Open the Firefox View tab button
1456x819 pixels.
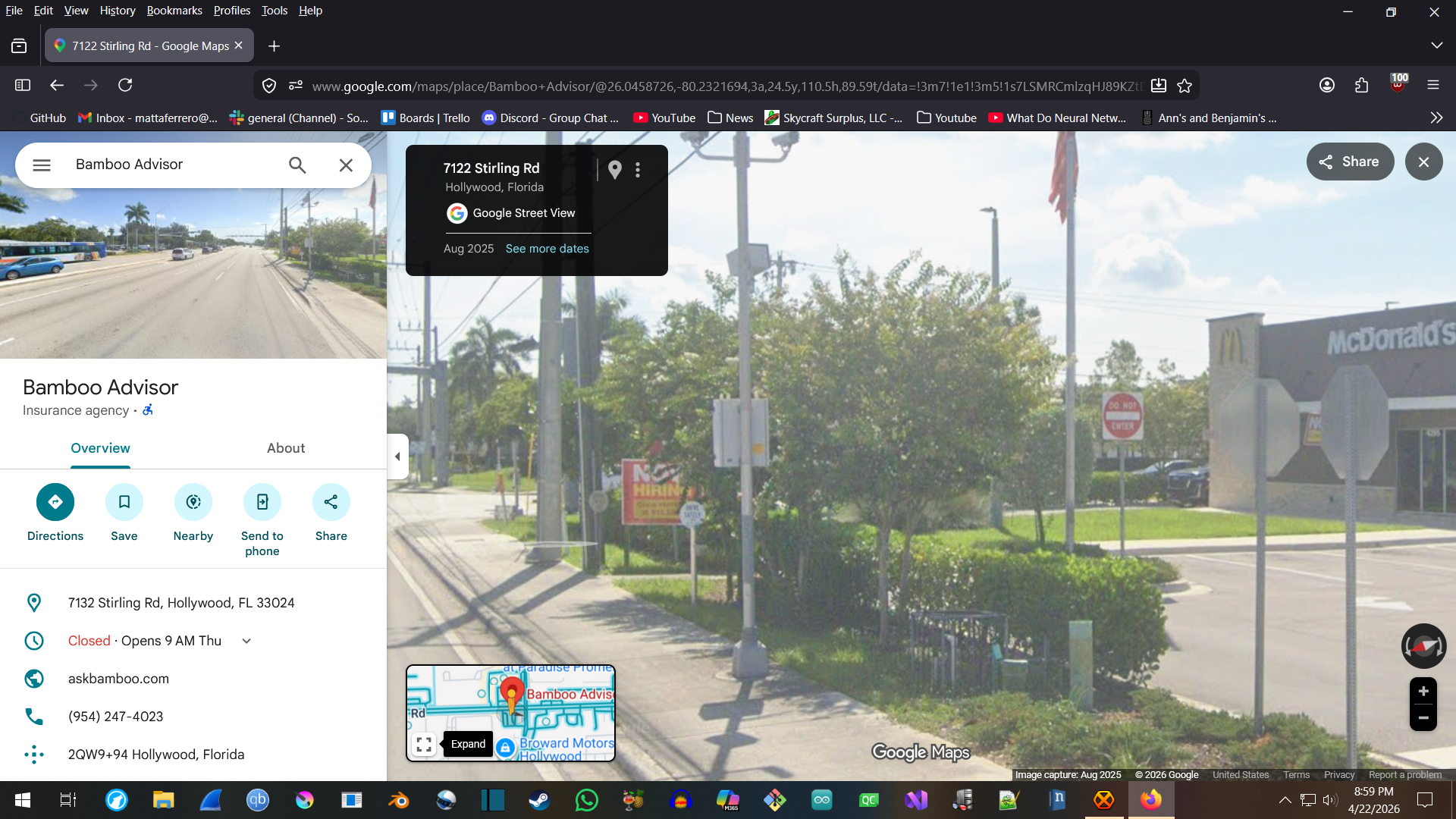19,46
